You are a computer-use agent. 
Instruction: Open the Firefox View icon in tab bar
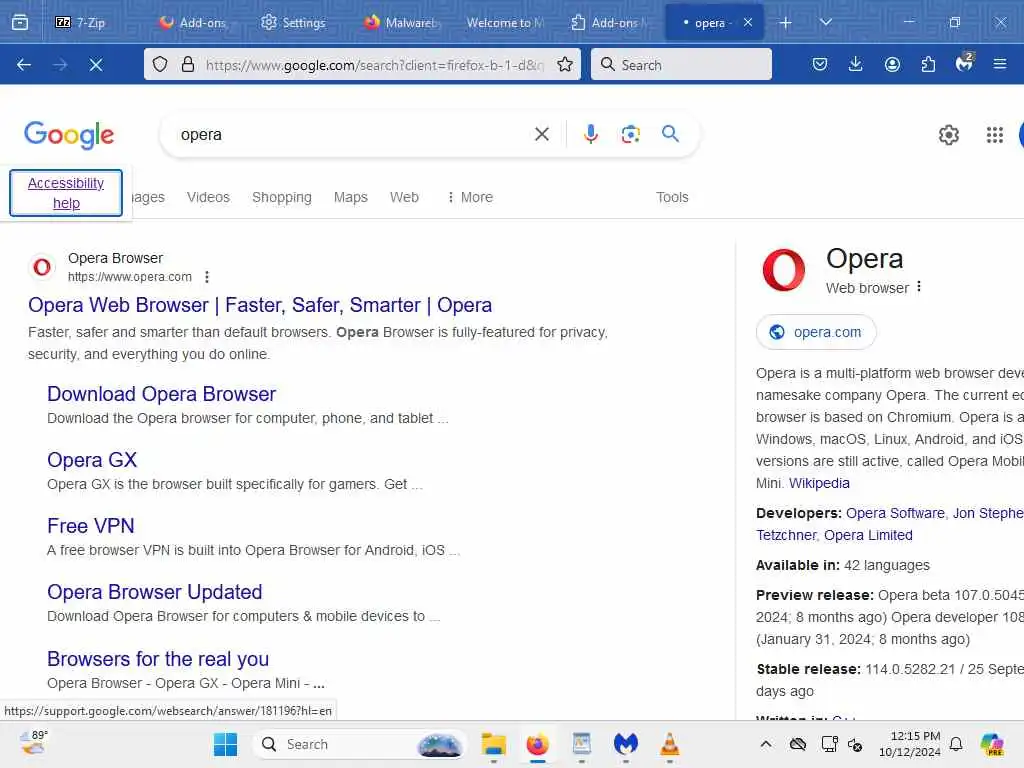(20, 22)
